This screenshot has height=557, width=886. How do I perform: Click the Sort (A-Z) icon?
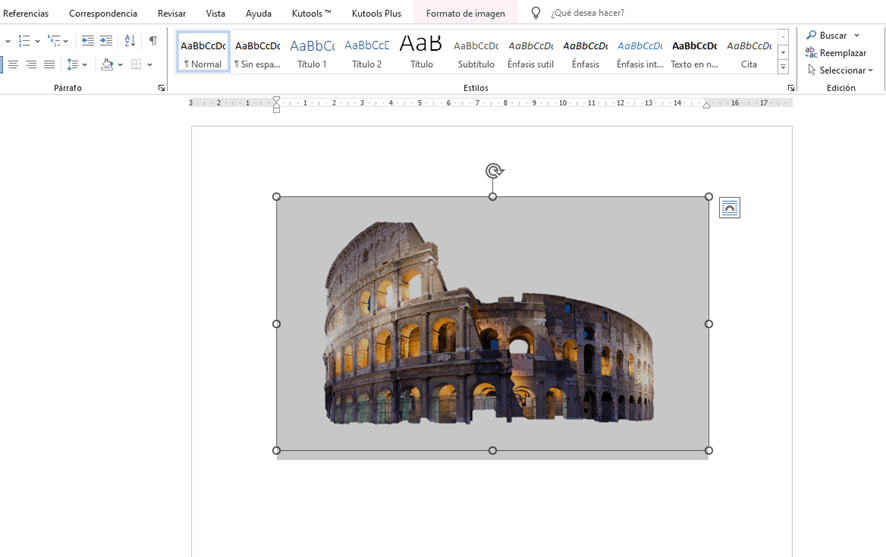(130, 41)
